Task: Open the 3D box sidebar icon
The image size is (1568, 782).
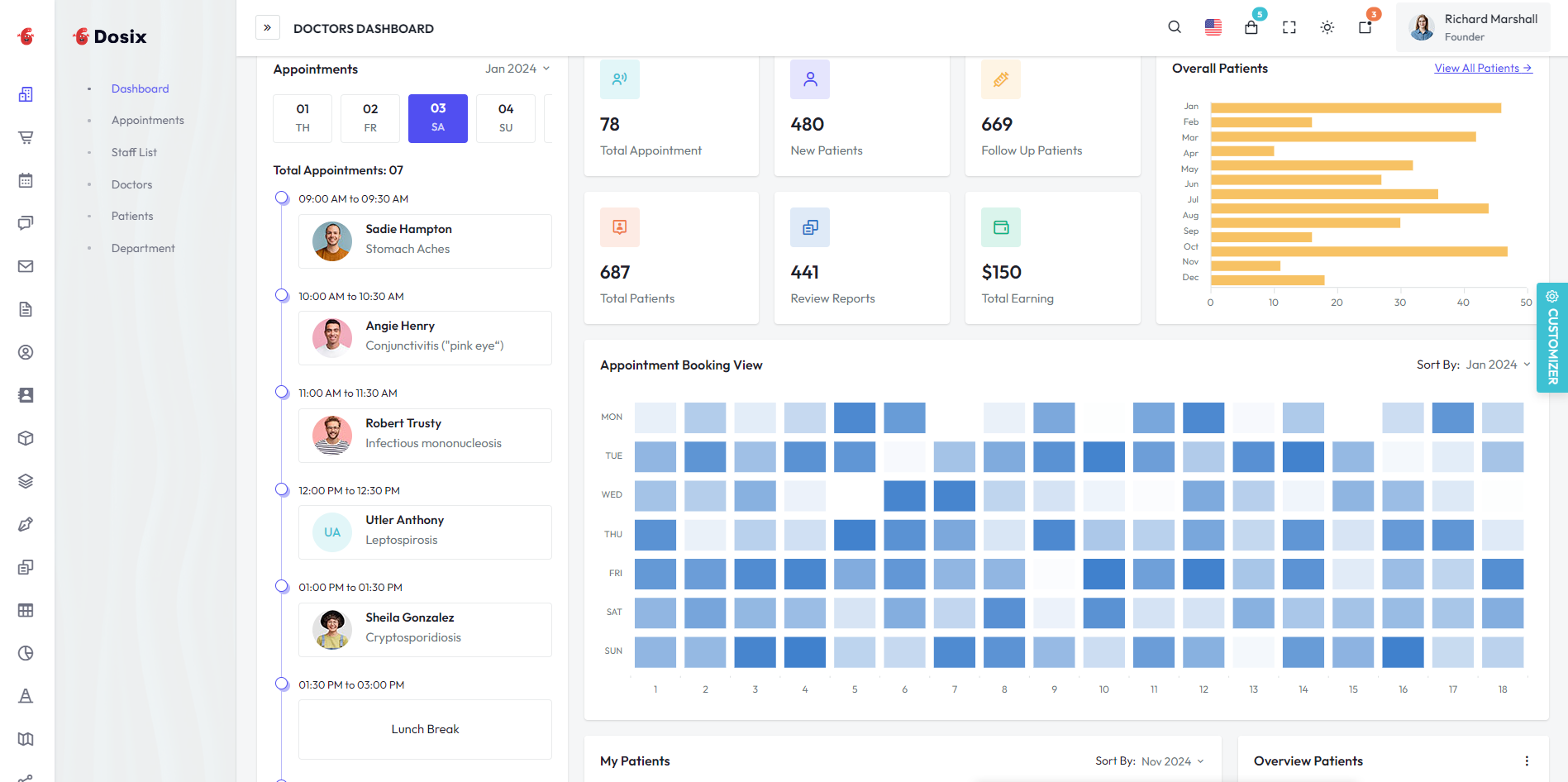Action: click(x=26, y=438)
